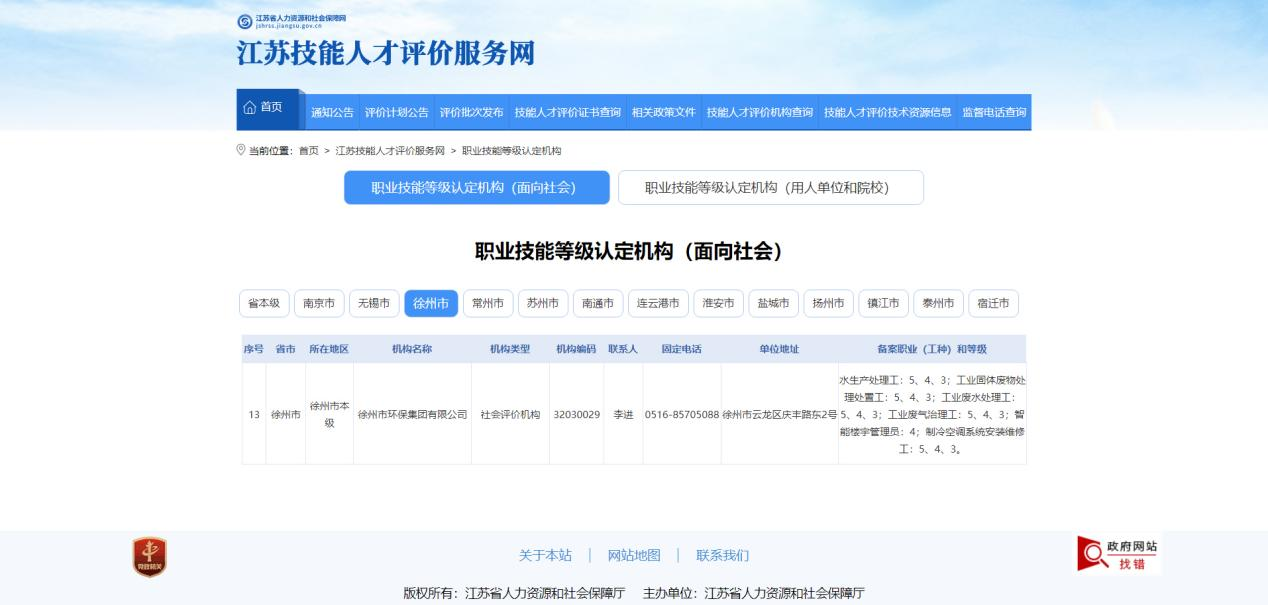The image size is (1268, 605).
Task: Click the 联系我们 footer link
Action: (x=722, y=555)
